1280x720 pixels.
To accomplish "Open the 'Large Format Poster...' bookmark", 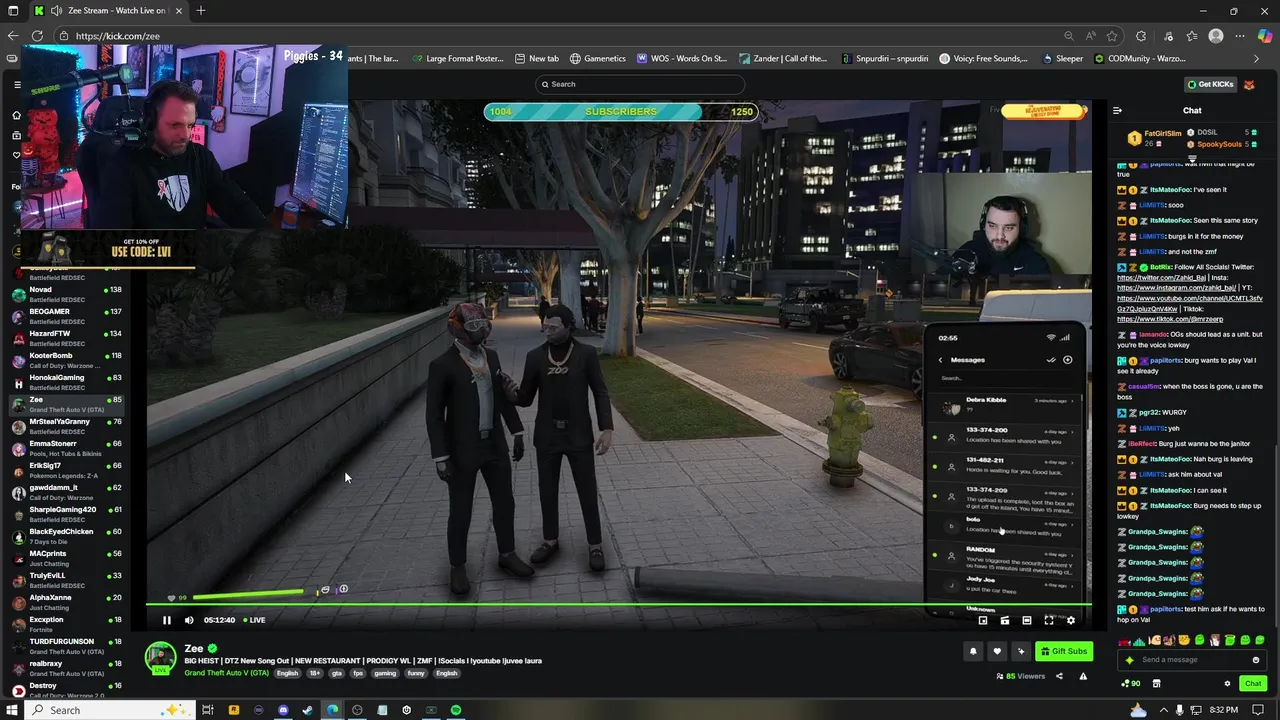I will click(457, 59).
